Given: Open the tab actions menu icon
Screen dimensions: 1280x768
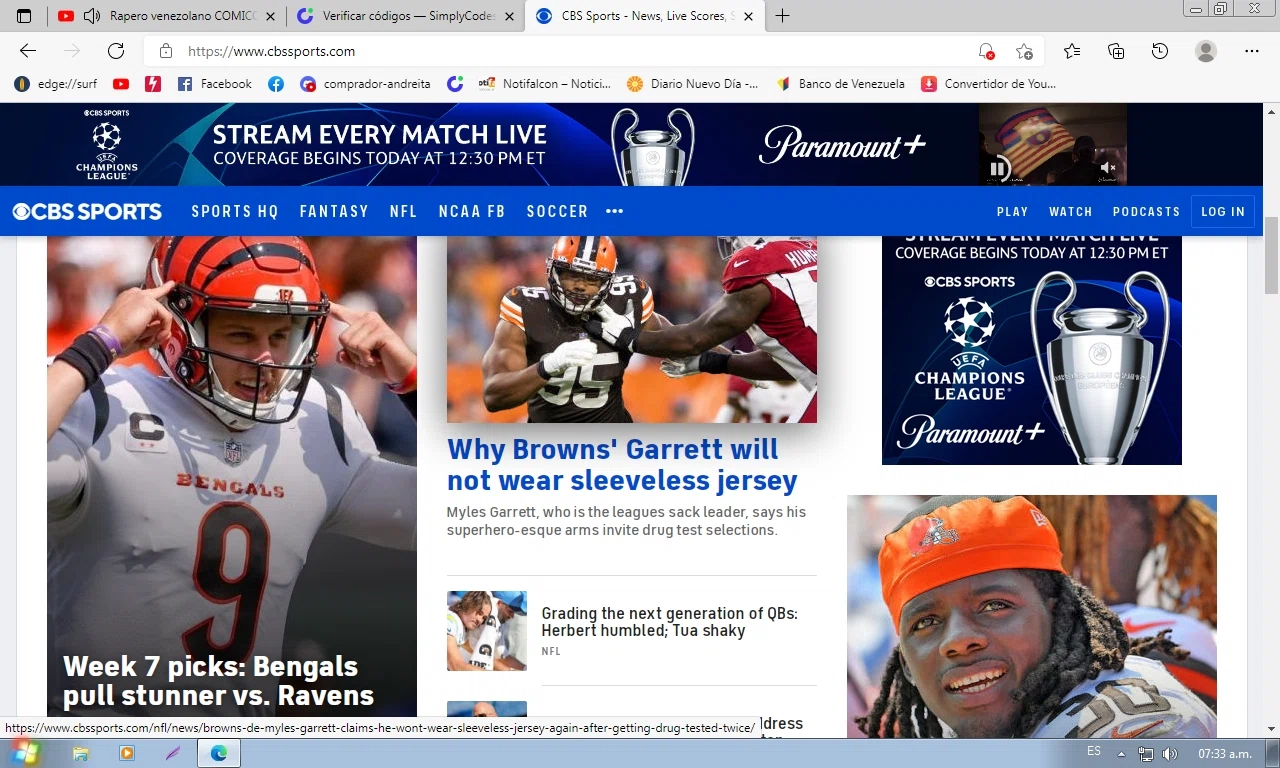Looking at the screenshot, I should coord(24,16).
